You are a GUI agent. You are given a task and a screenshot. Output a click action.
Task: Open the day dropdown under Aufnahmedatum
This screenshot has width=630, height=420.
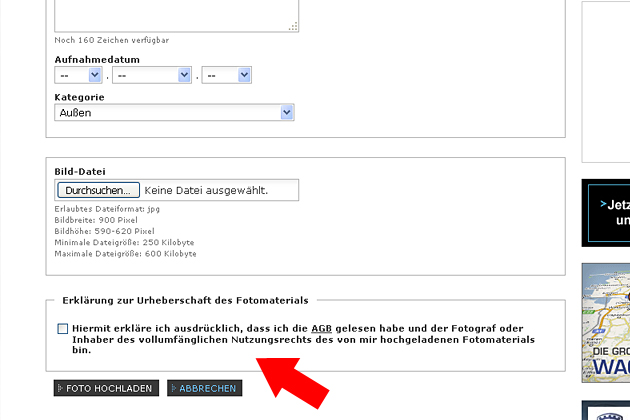[78, 75]
